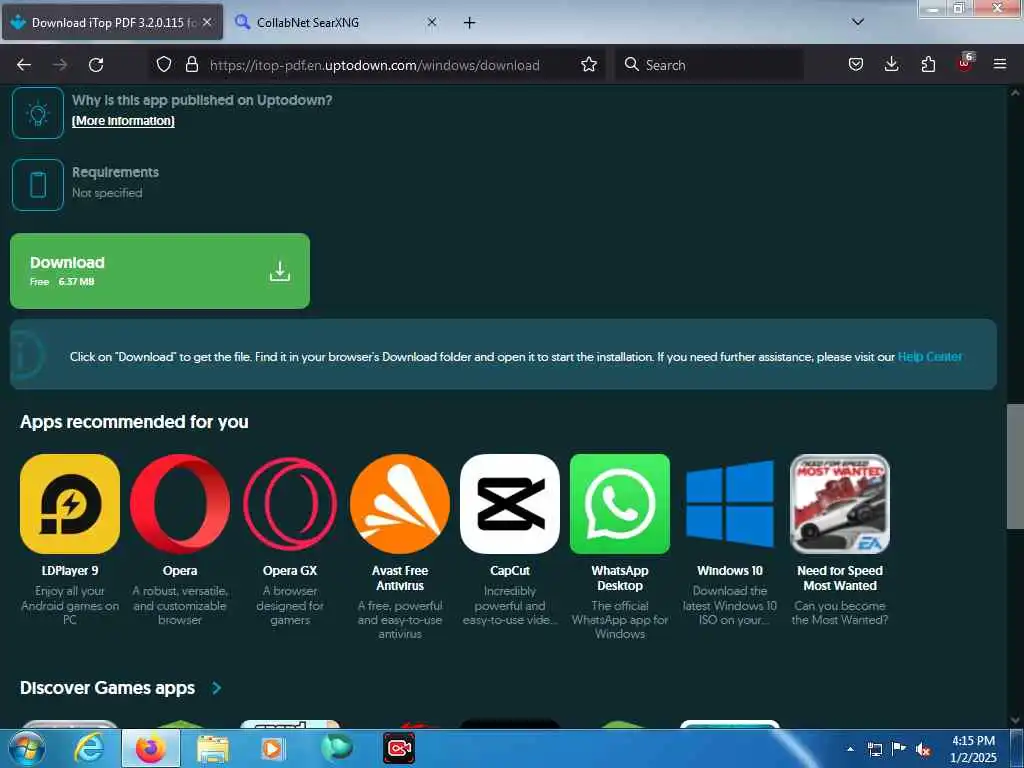This screenshot has height=768, width=1024.
Task: Click the lightbulb info icon
Action: [38, 113]
